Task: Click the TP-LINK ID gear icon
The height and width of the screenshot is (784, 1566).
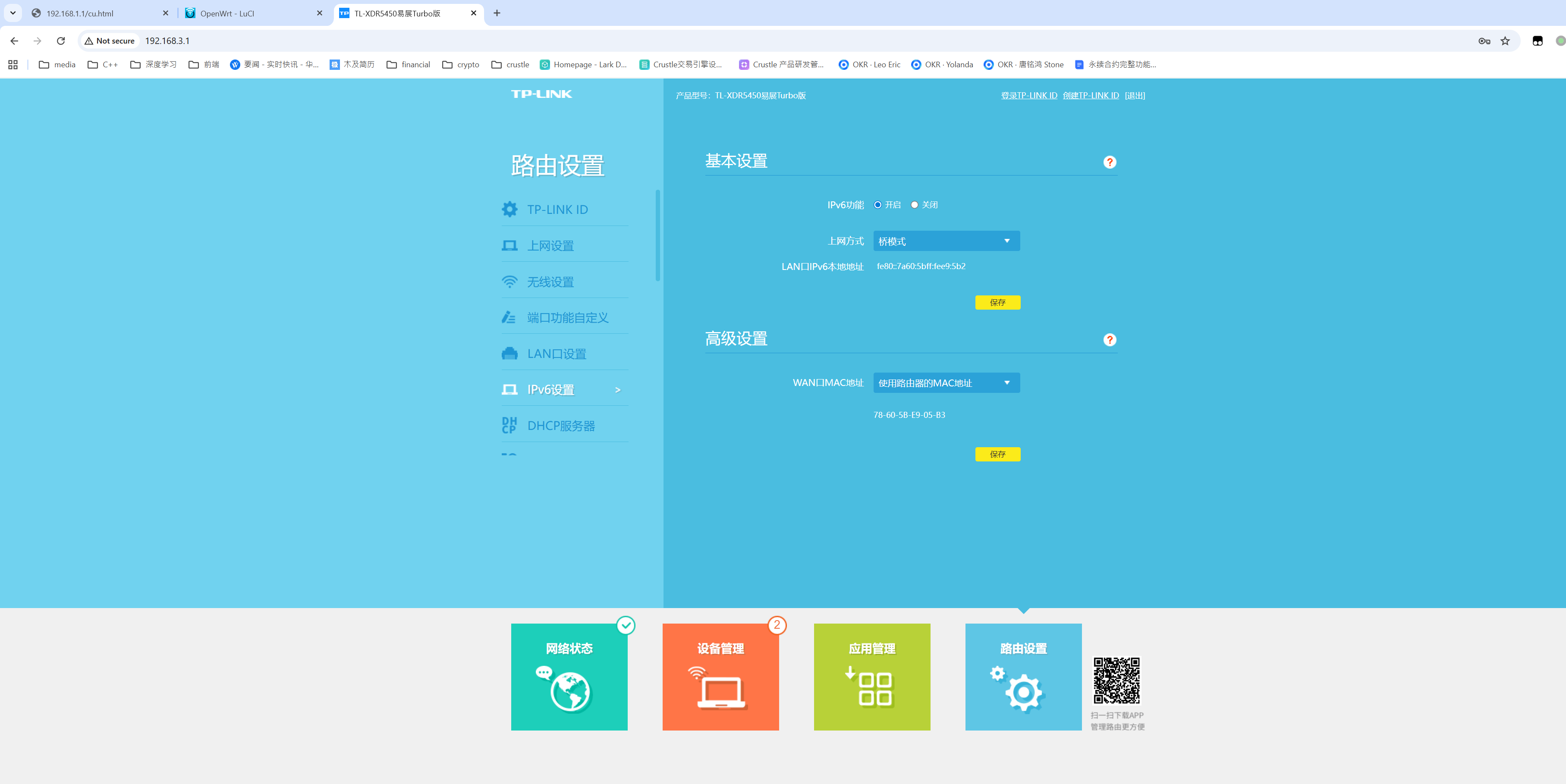Action: pyautogui.click(x=509, y=210)
